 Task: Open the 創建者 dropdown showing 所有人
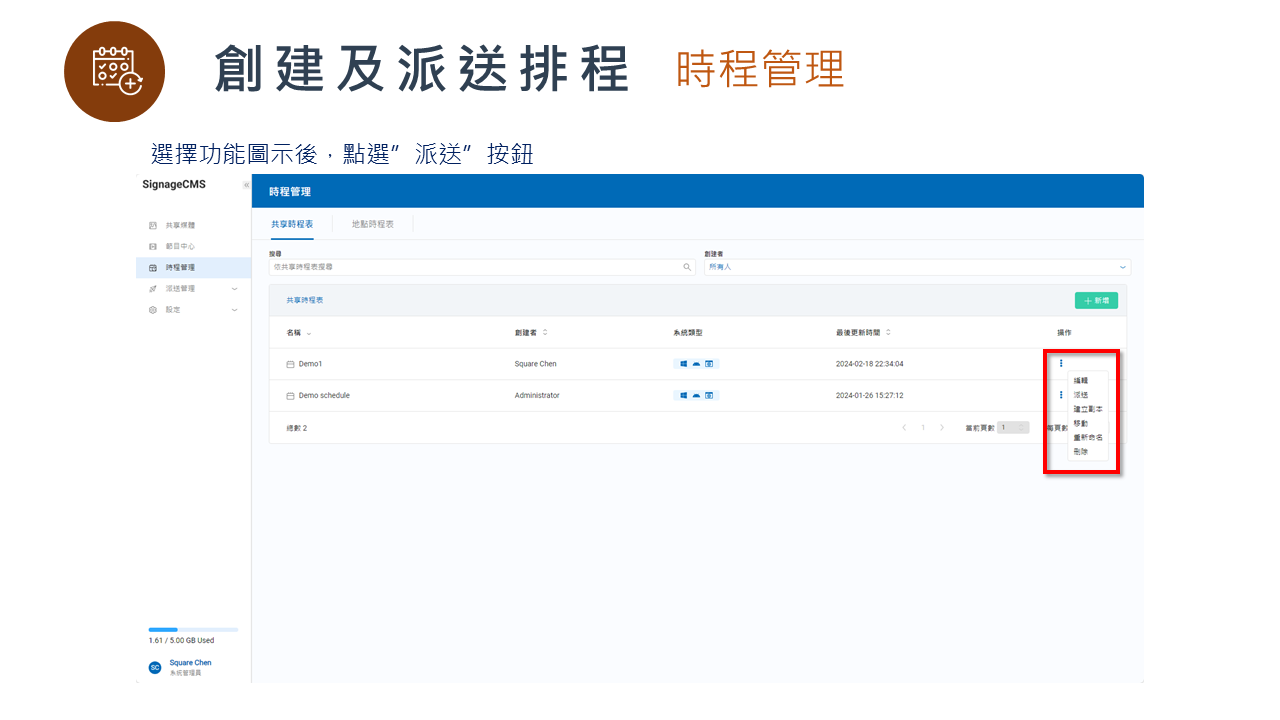(917, 267)
